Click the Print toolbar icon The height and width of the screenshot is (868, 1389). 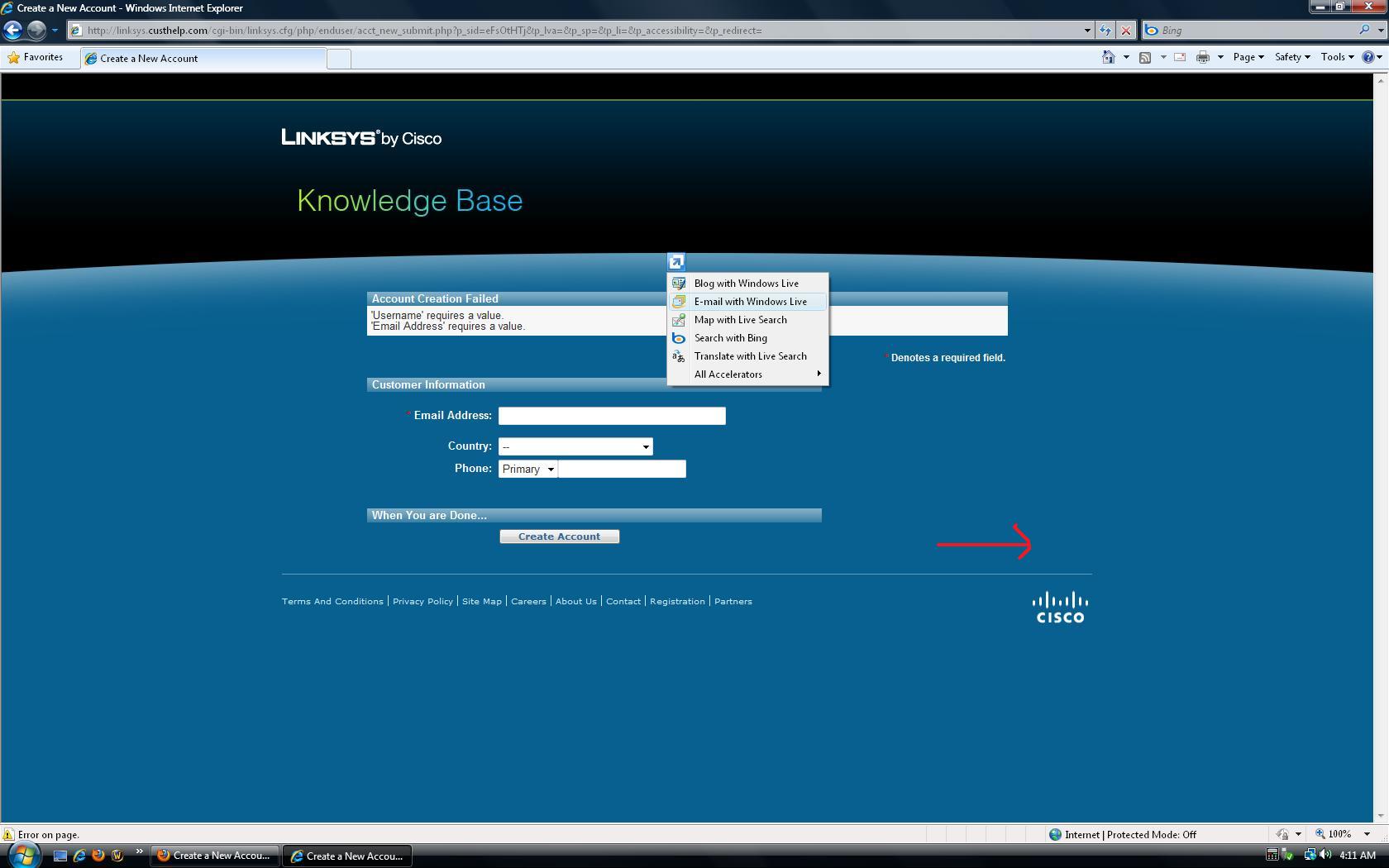click(x=1203, y=57)
